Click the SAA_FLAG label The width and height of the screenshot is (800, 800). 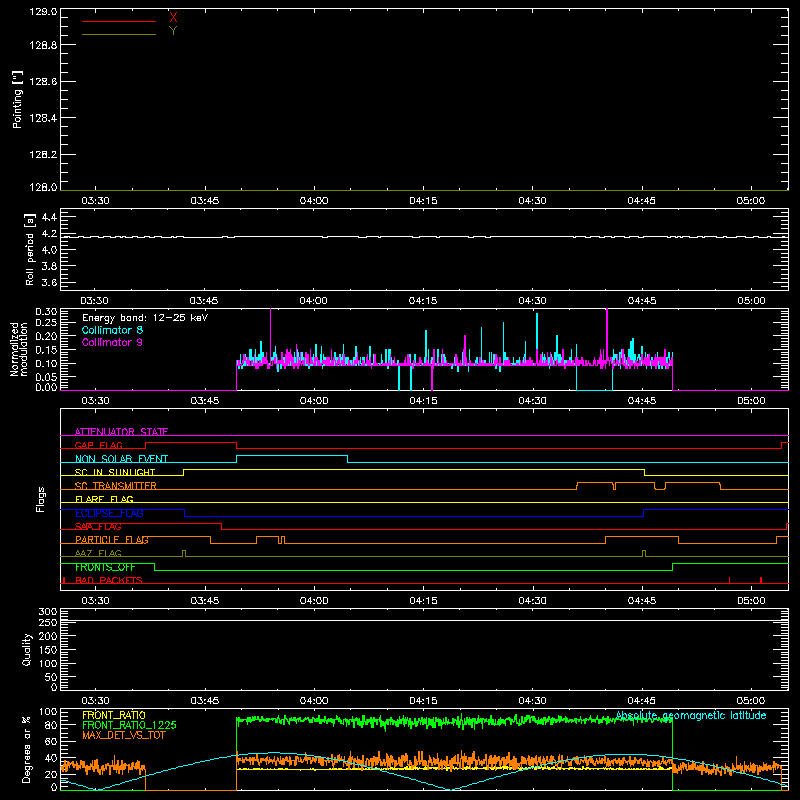click(x=98, y=526)
